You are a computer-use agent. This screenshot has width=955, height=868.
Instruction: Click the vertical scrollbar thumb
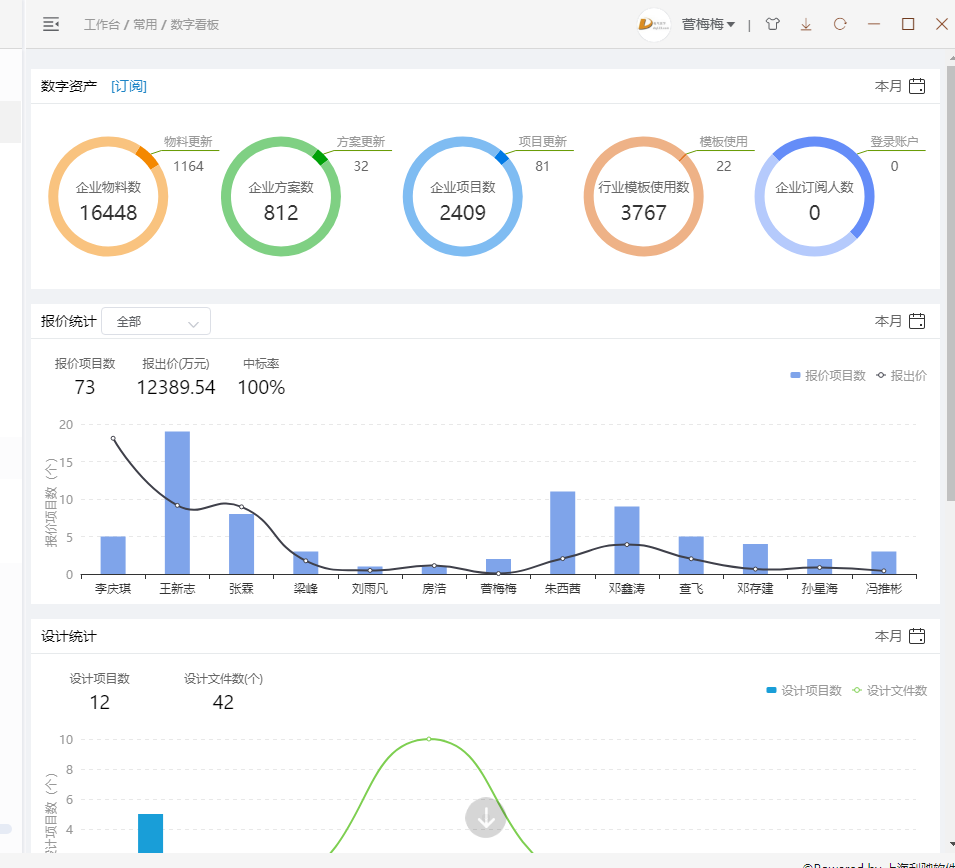coord(951,281)
